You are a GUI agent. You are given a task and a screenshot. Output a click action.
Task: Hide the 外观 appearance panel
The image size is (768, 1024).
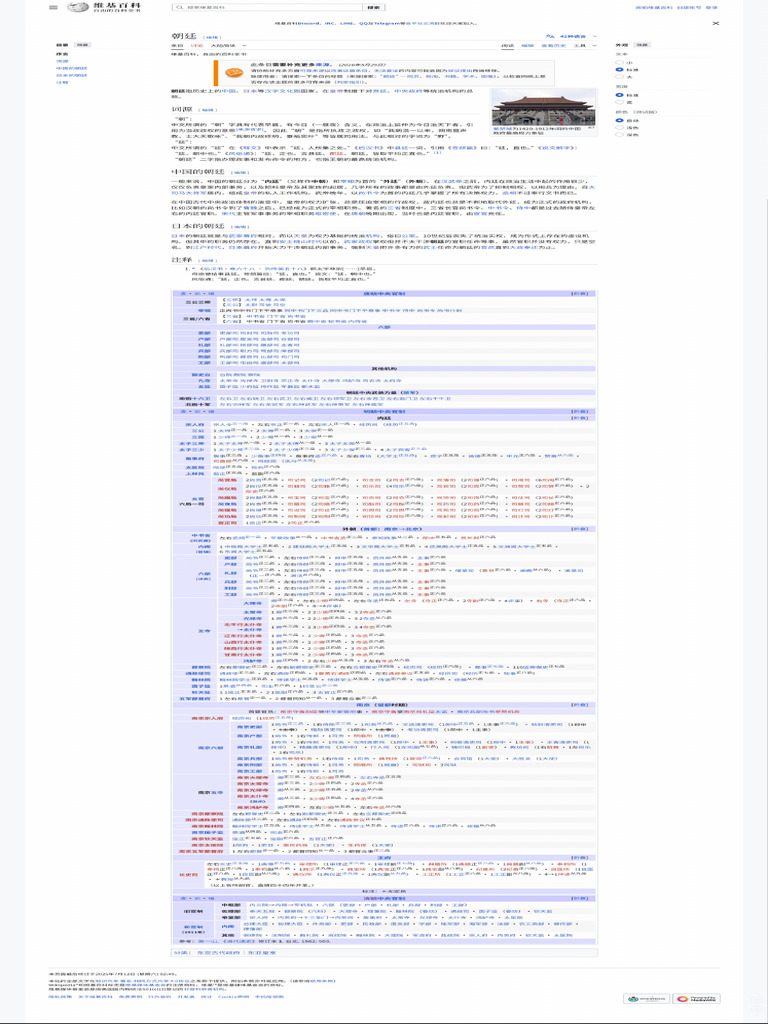coord(642,45)
